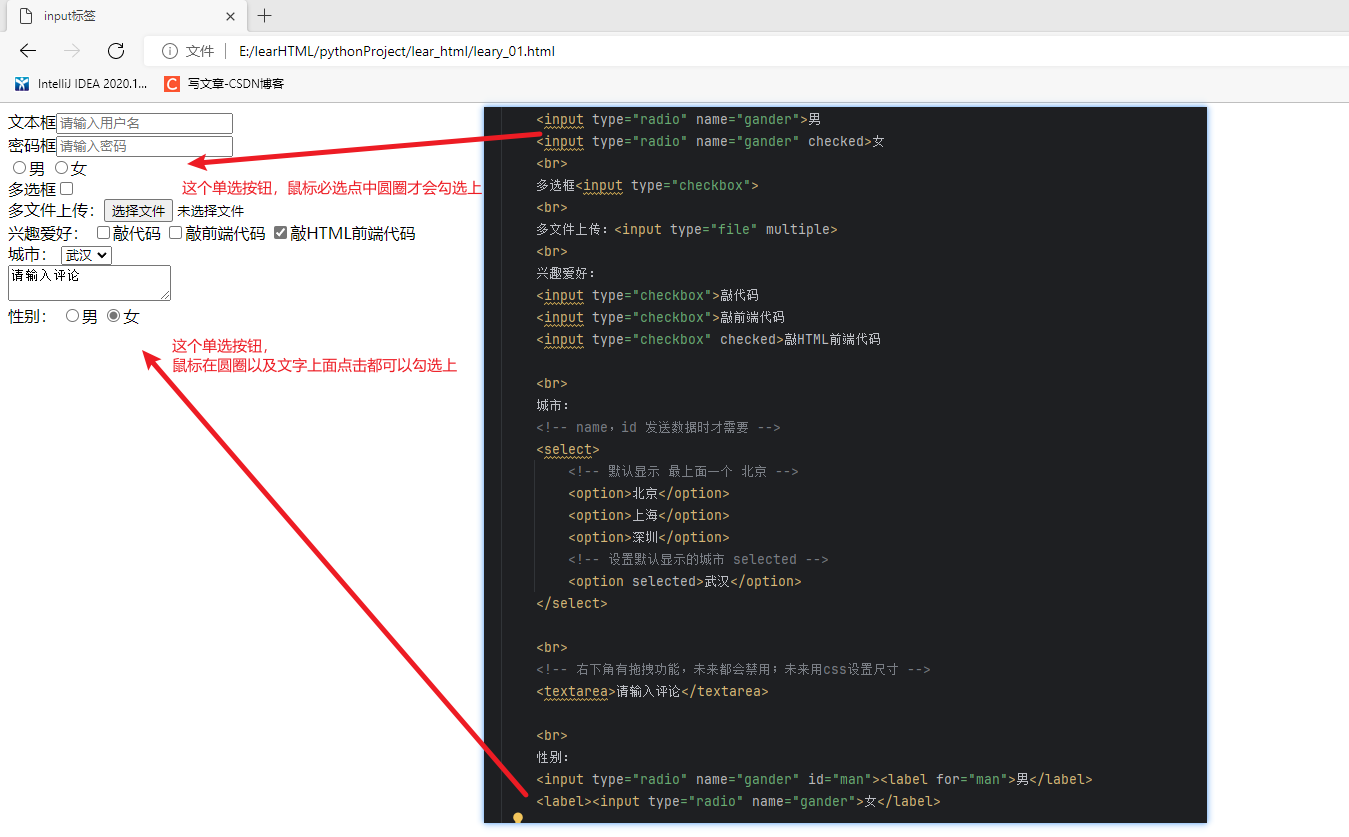The width and height of the screenshot is (1349, 837).
Task: Reload the page with refresh icon
Action: tap(116, 51)
